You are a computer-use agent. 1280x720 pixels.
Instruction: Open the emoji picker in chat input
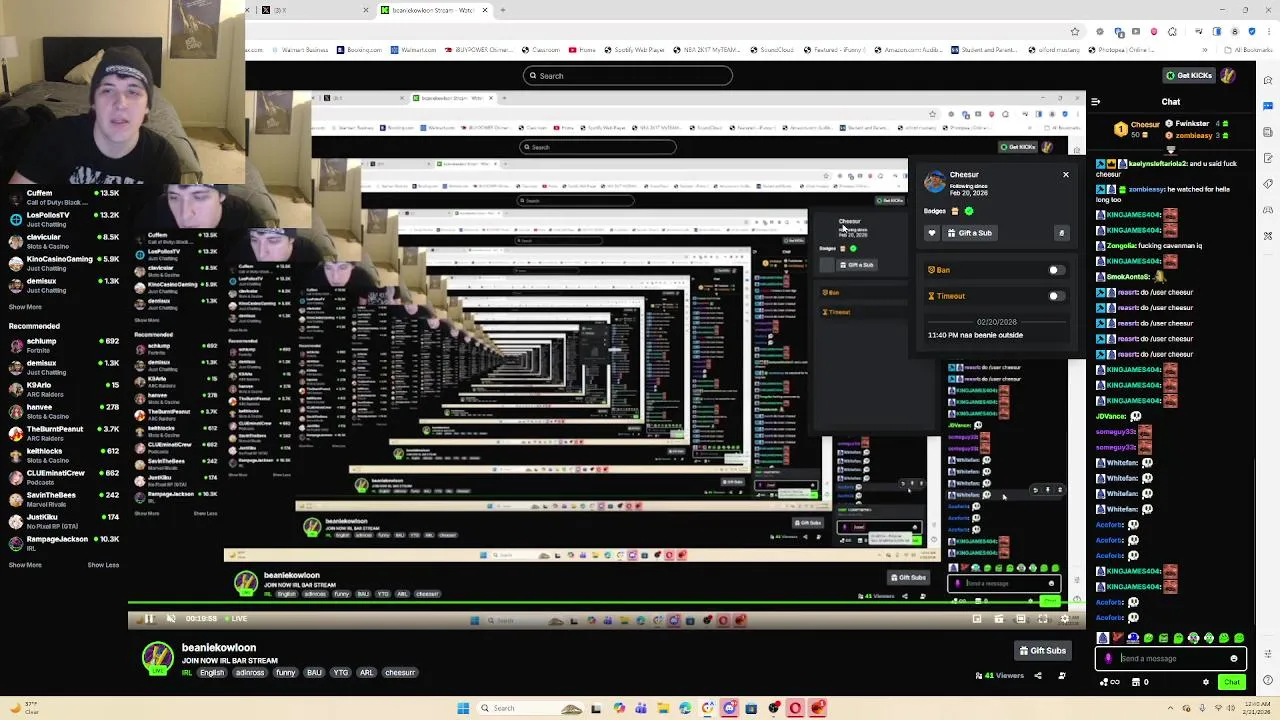click(1234, 659)
